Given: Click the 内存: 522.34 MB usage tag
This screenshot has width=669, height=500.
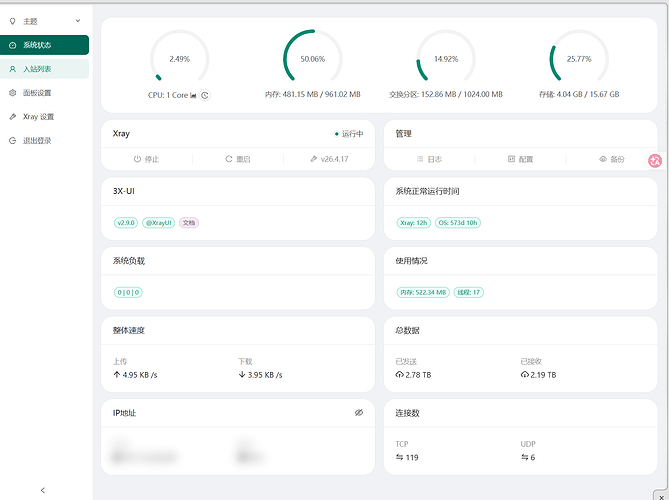Looking at the screenshot, I should click(x=423, y=293).
